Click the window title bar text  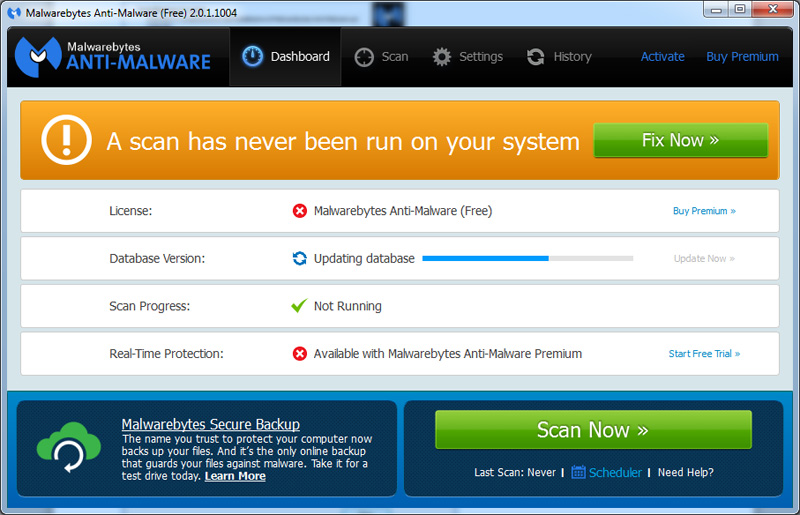(x=131, y=13)
